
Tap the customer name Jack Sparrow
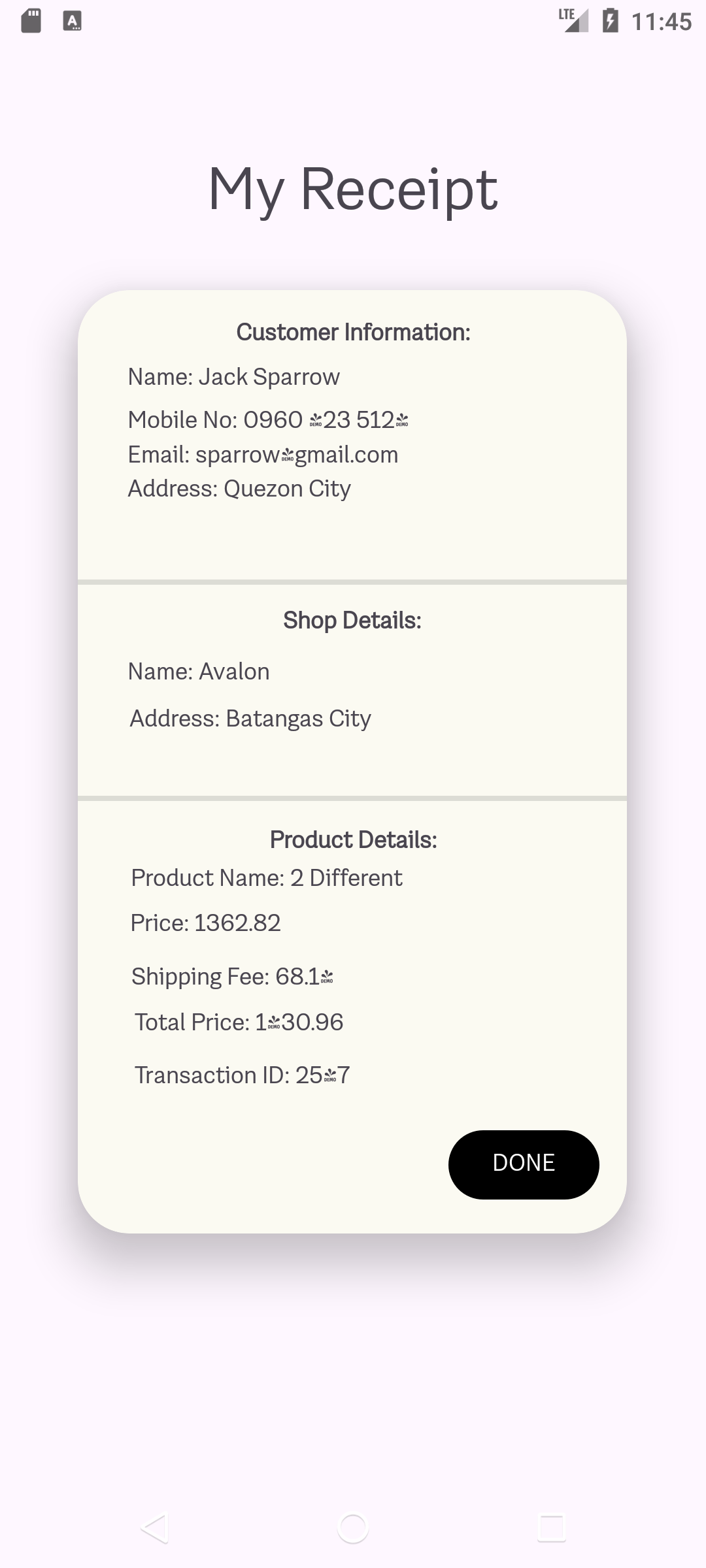(x=234, y=377)
